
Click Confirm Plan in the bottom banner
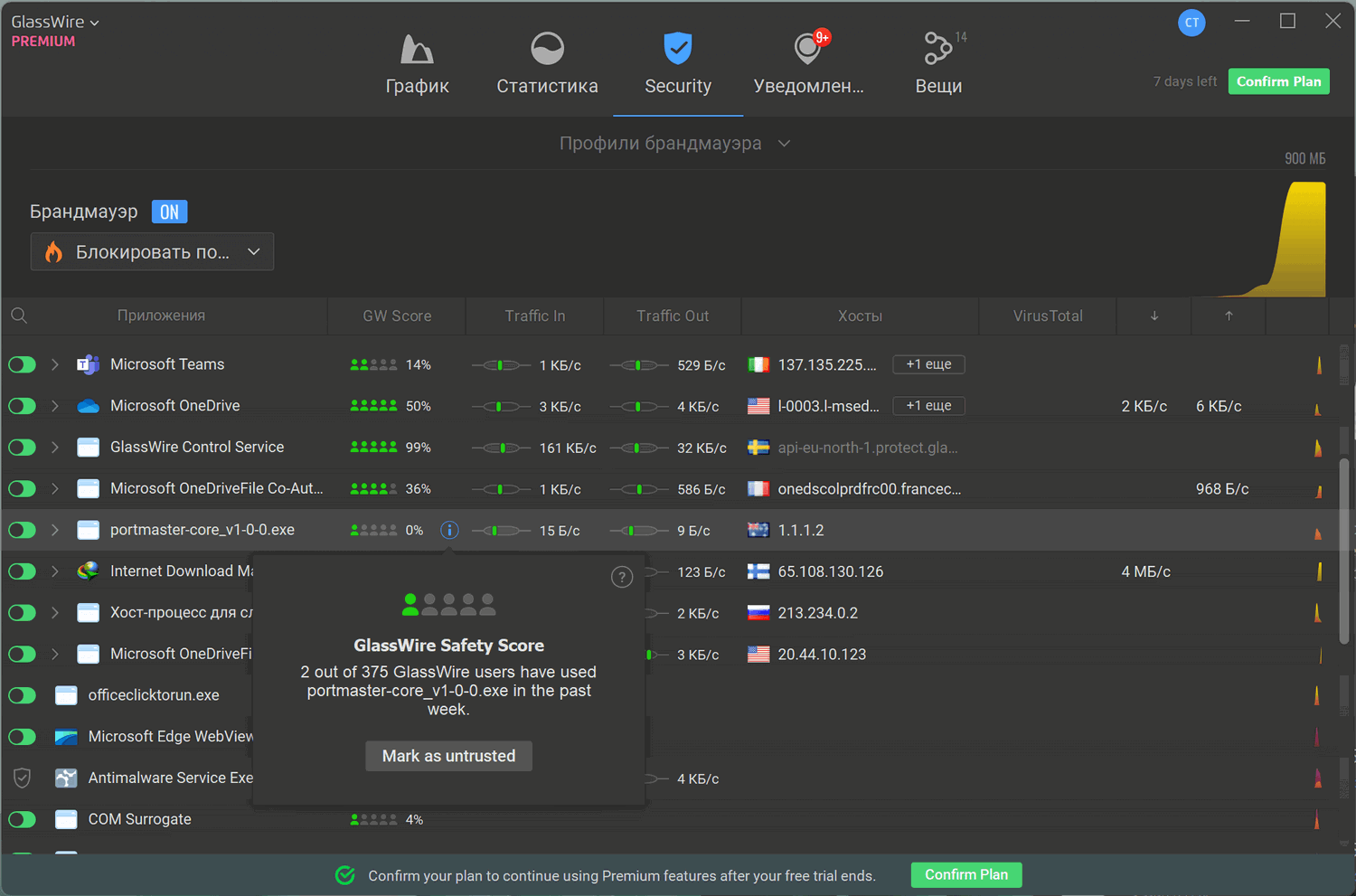tap(966, 874)
